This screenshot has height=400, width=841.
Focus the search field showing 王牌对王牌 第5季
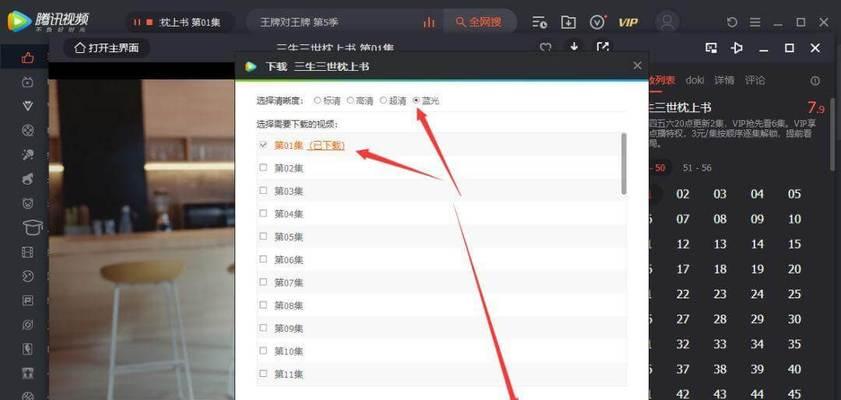[x=338, y=23]
